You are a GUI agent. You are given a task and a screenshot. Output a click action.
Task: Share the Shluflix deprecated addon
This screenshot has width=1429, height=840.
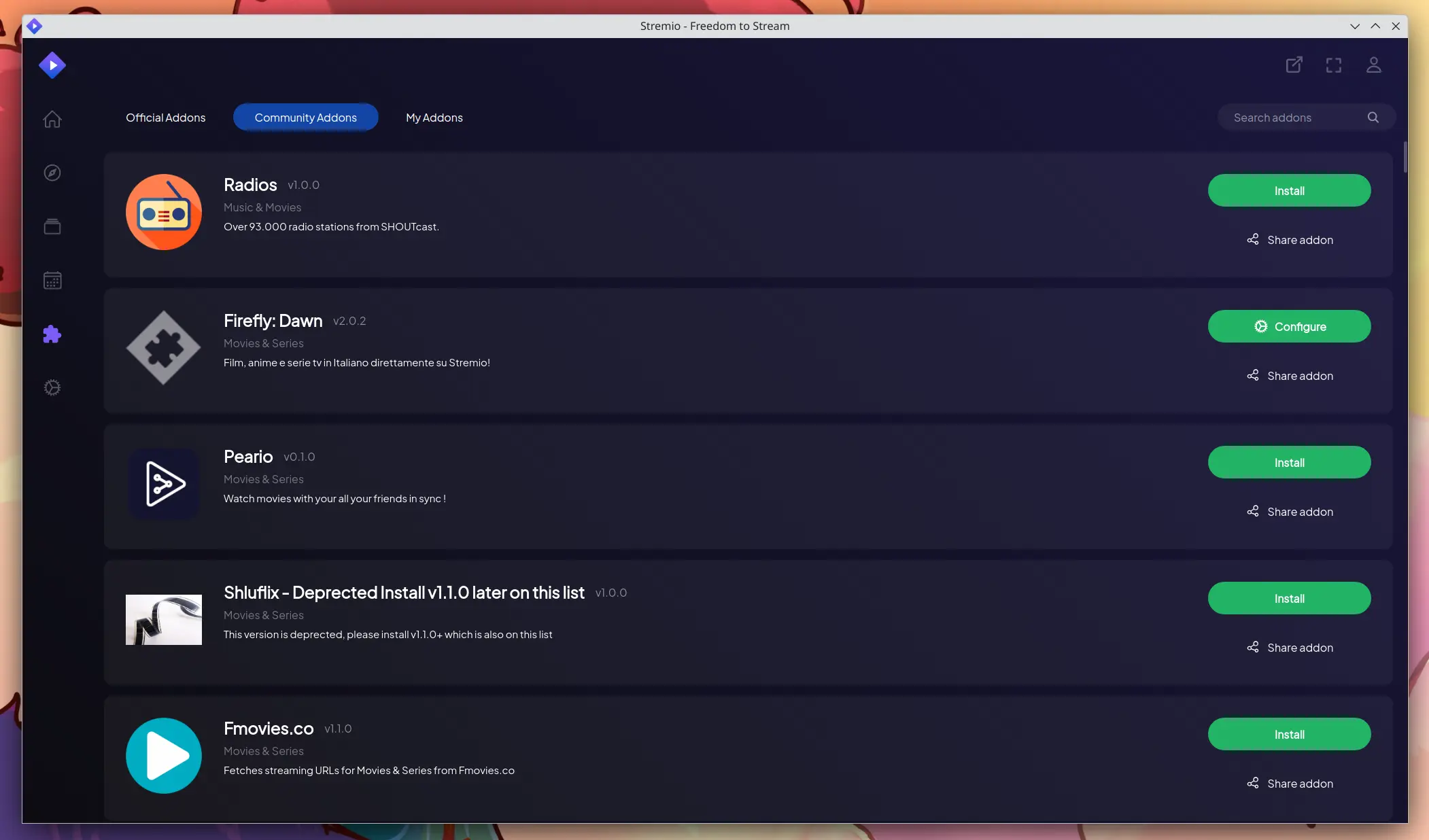[1290, 648]
